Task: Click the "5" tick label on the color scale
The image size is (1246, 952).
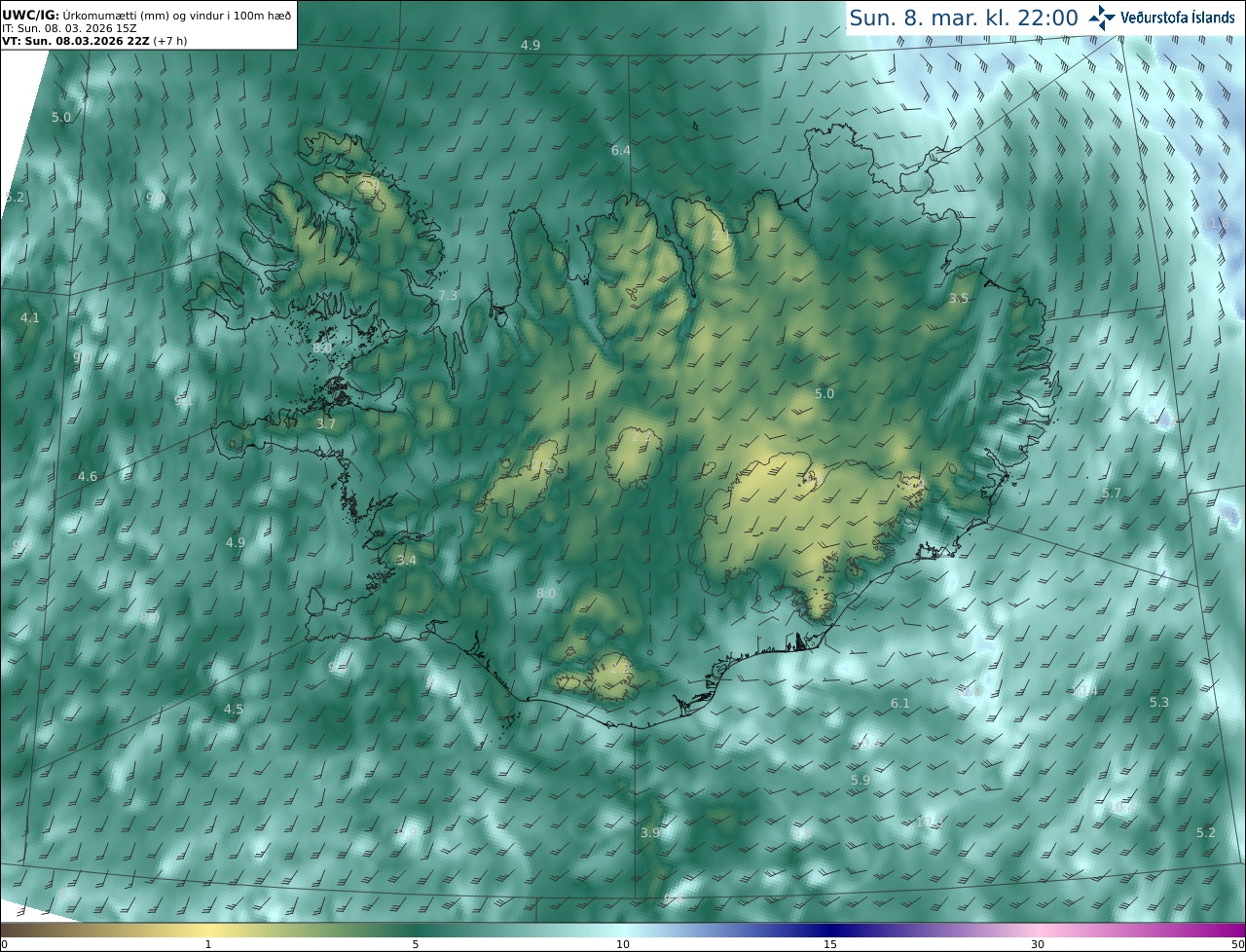Action: click(416, 944)
